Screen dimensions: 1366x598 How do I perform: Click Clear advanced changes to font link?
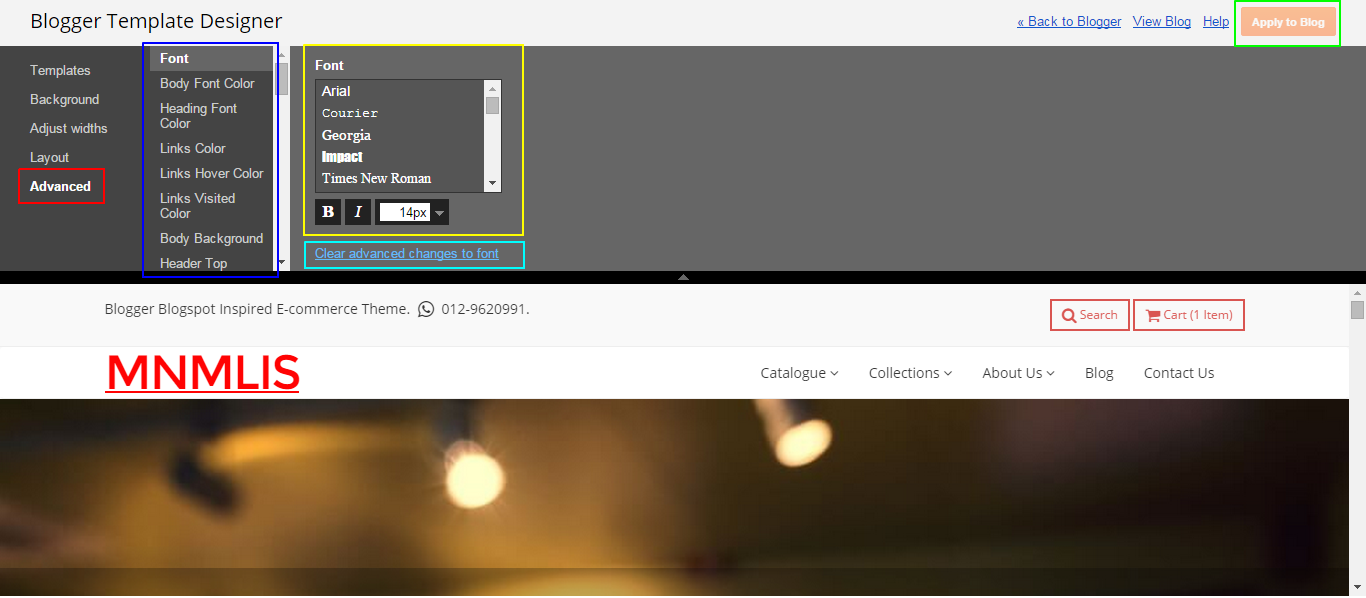coord(407,253)
